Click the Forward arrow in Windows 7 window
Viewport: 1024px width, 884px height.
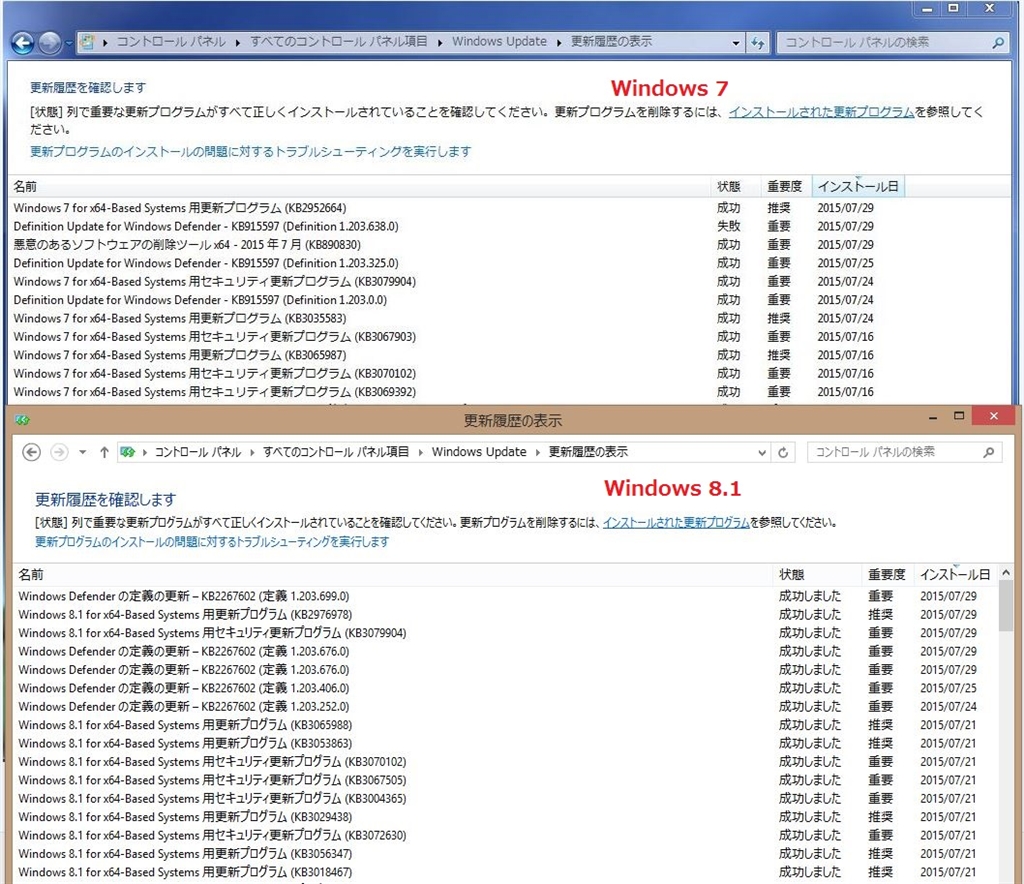50,44
